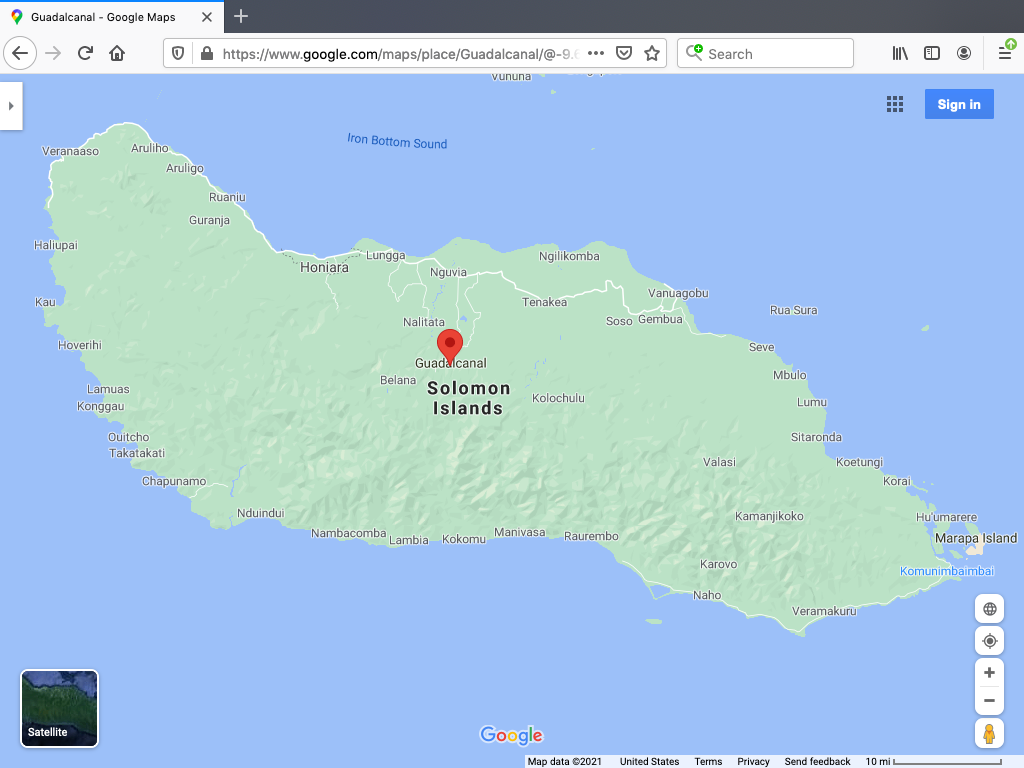This screenshot has height=768, width=1024.
Task: Toggle the Satellite layer thumbnail
Action: (60, 708)
